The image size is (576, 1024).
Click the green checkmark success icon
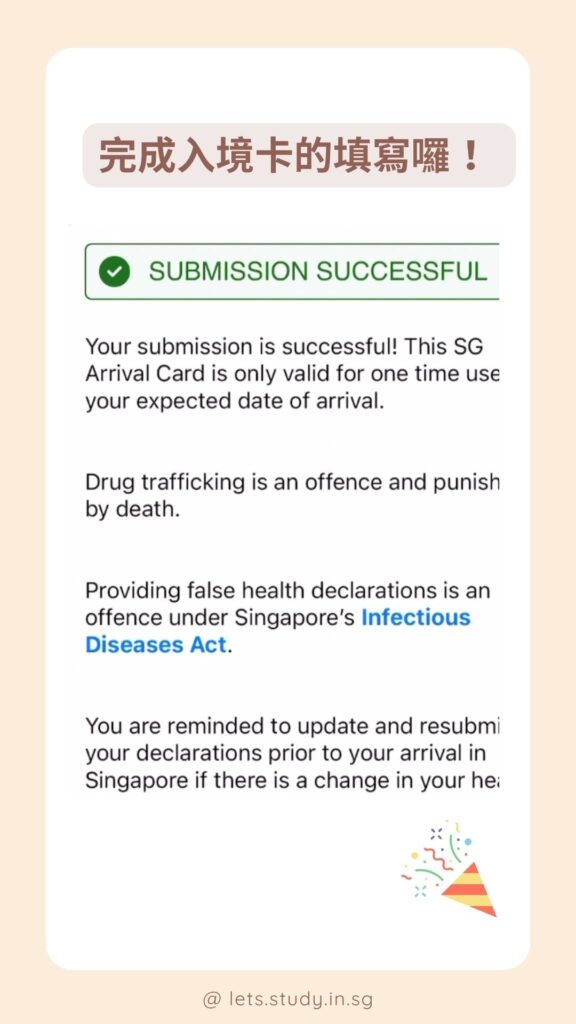point(114,272)
